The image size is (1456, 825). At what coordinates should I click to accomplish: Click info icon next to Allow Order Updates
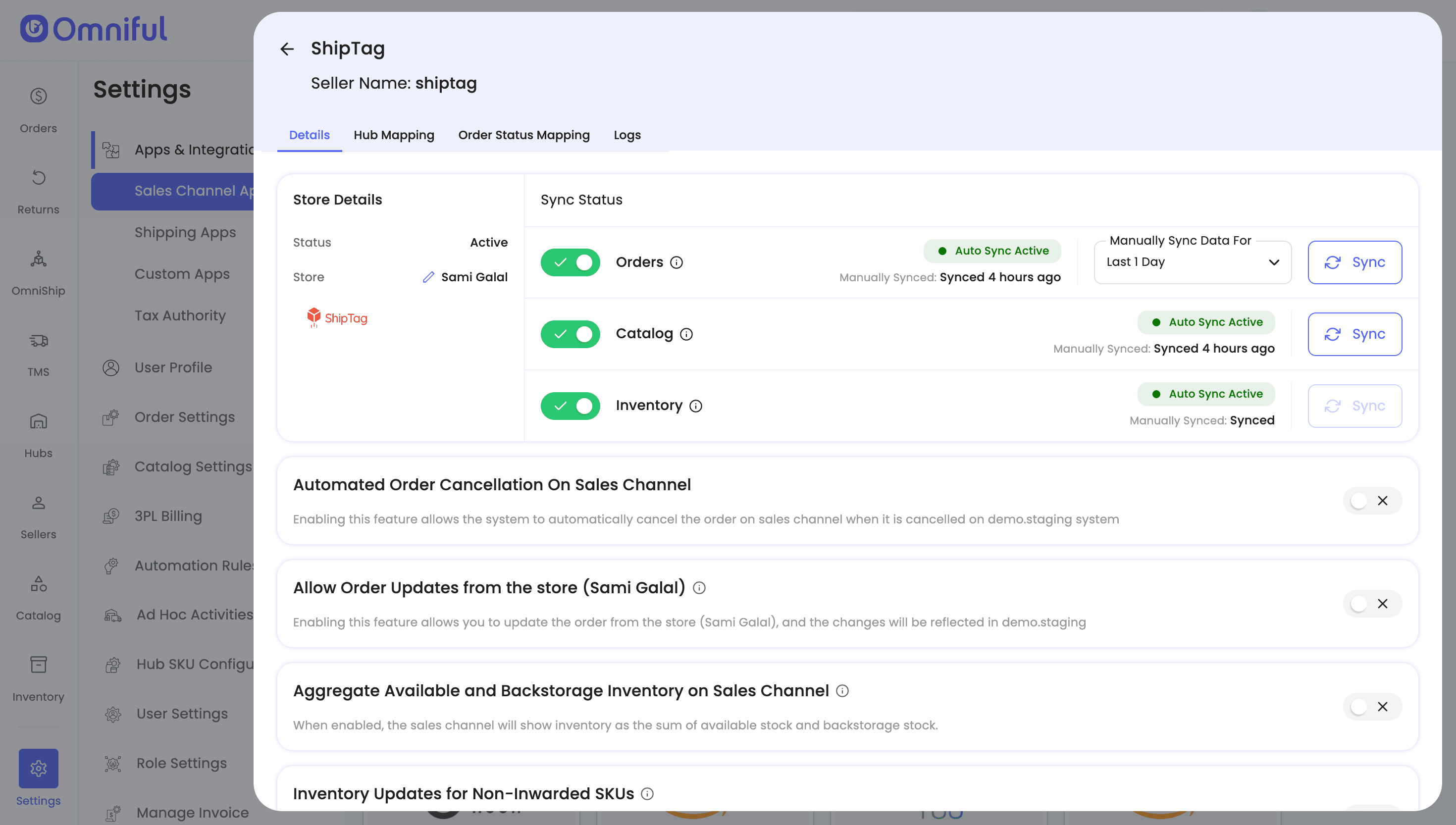point(699,588)
